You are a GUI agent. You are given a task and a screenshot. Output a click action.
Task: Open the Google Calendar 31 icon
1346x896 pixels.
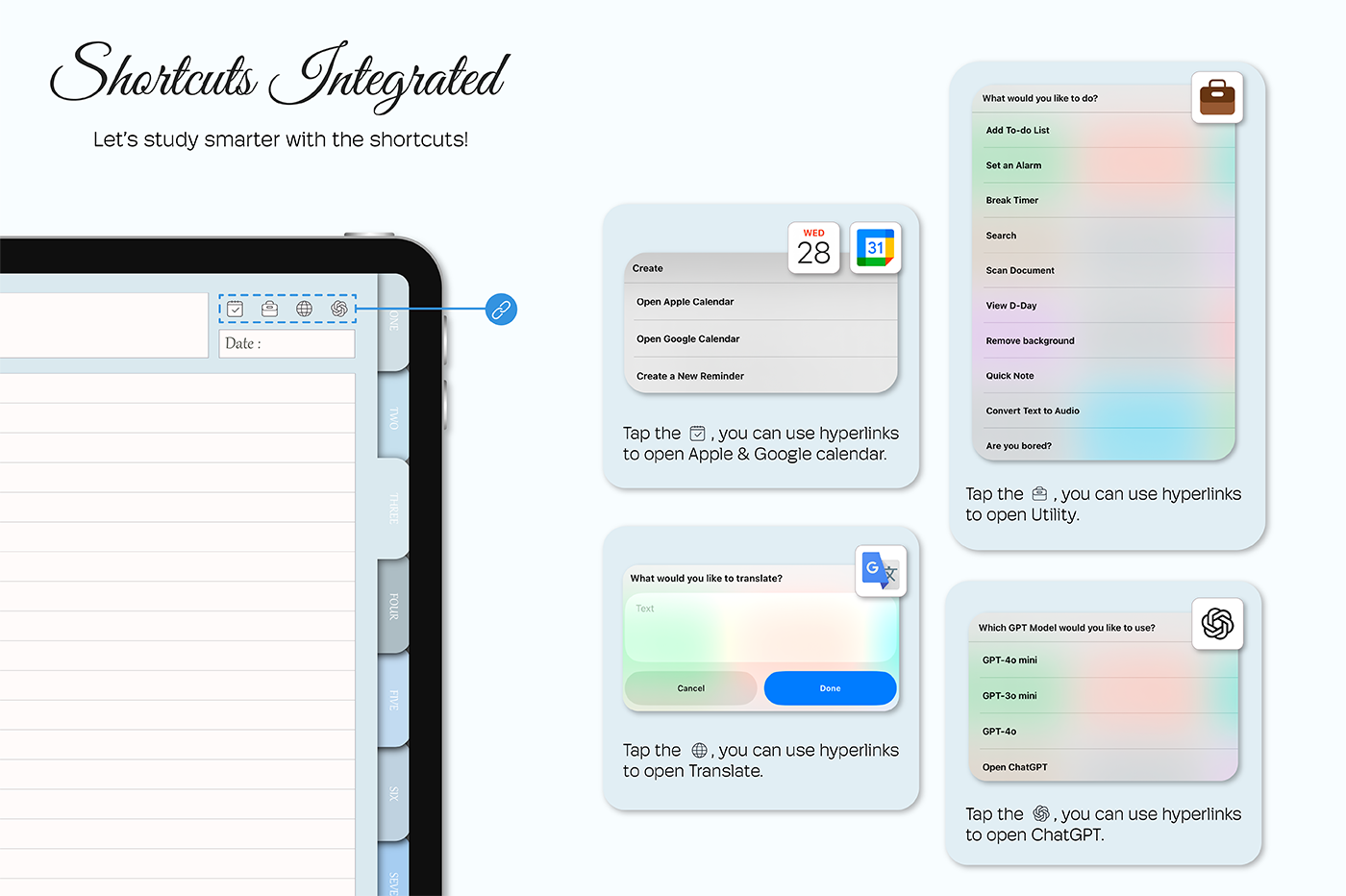tap(875, 248)
